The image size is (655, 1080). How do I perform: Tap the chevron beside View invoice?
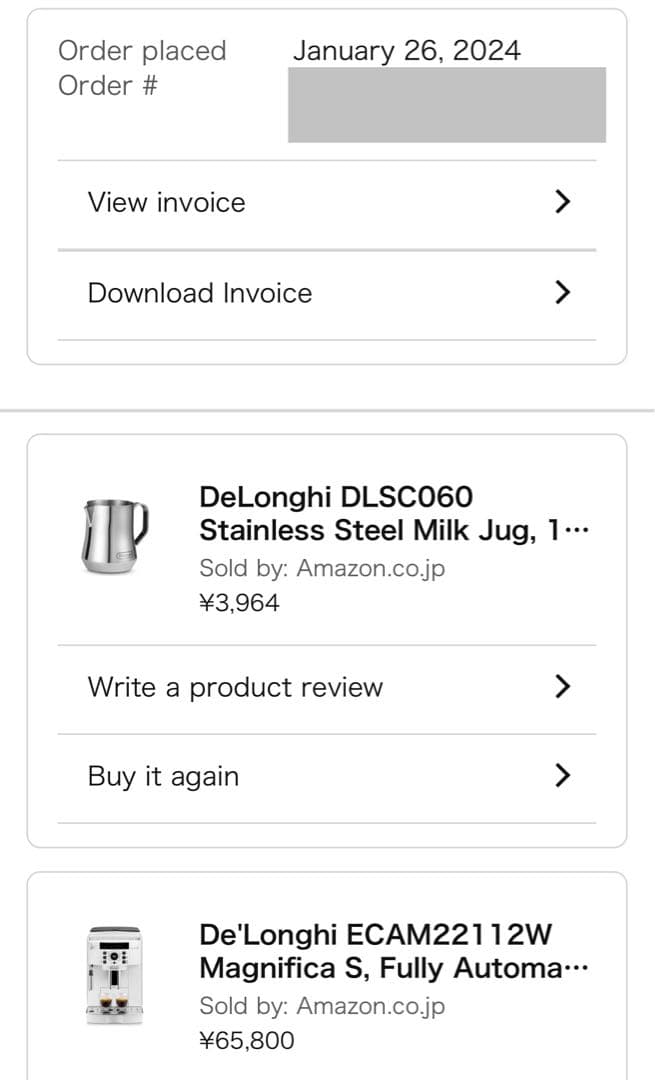click(x=562, y=202)
